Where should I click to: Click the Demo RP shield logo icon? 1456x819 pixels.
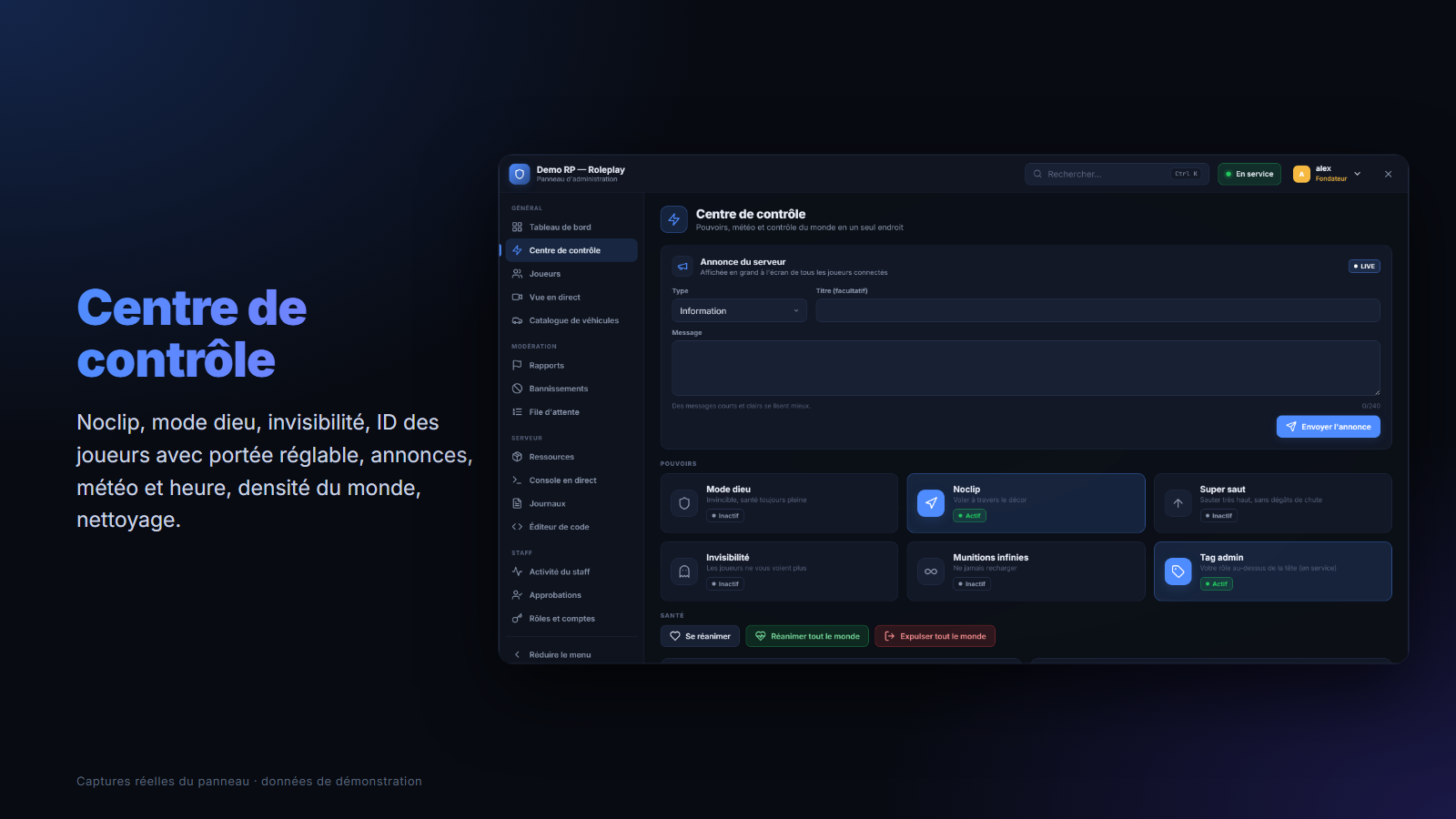pyautogui.click(x=520, y=174)
